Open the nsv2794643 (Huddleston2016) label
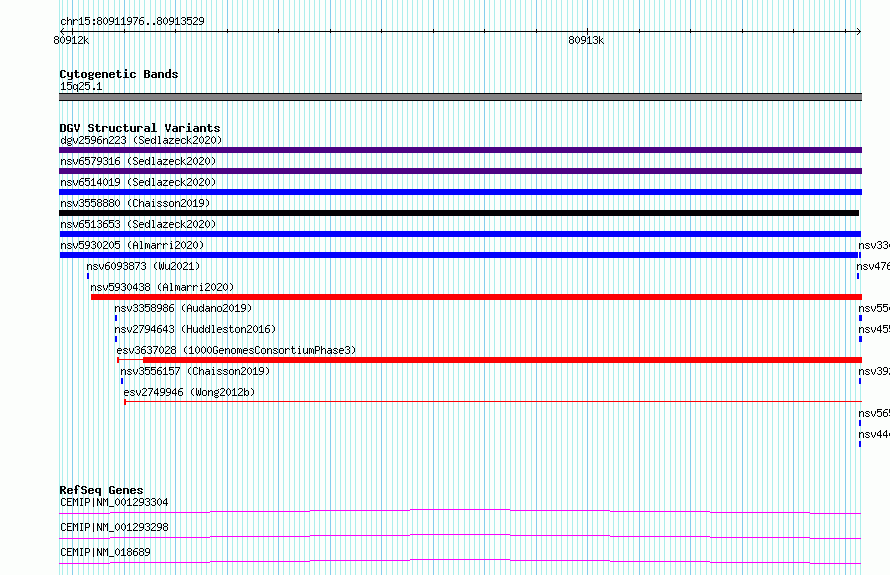This screenshot has width=890, height=575. [x=195, y=329]
